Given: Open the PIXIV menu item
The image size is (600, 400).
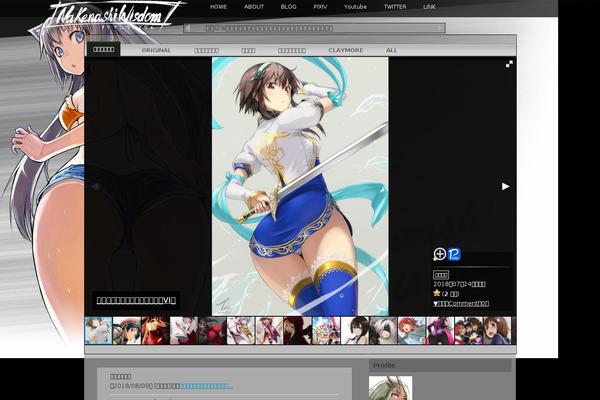Looking at the screenshot, I should click(x=320, y=7).
